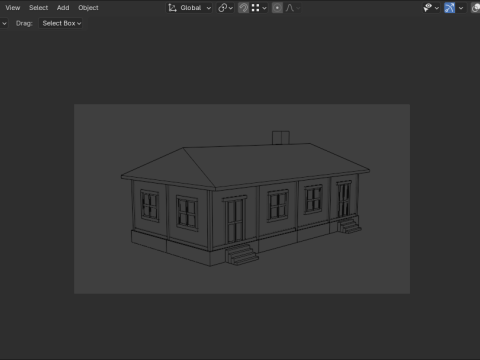Open the snapping options grid dropdown
The image size is (480, 360).
(259, 8)
